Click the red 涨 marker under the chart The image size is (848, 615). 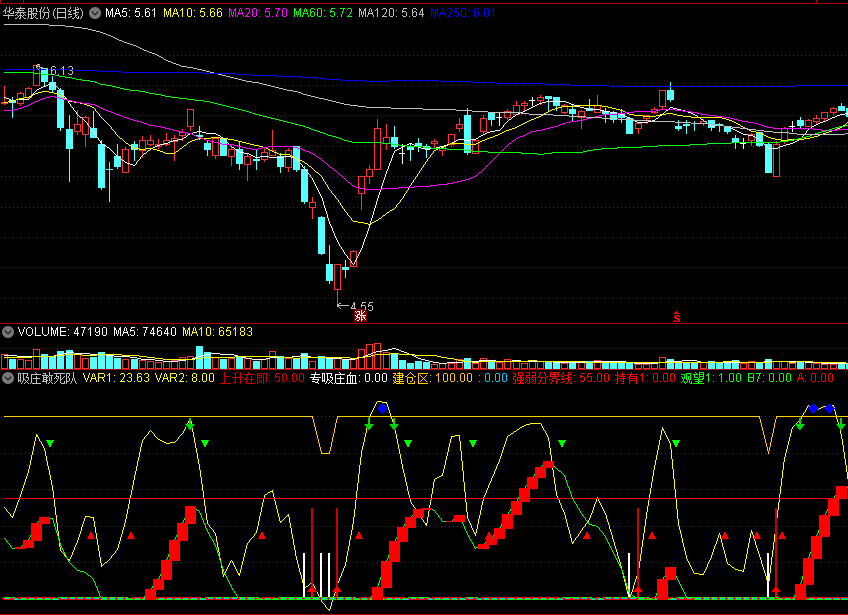(x=360, y=316)
